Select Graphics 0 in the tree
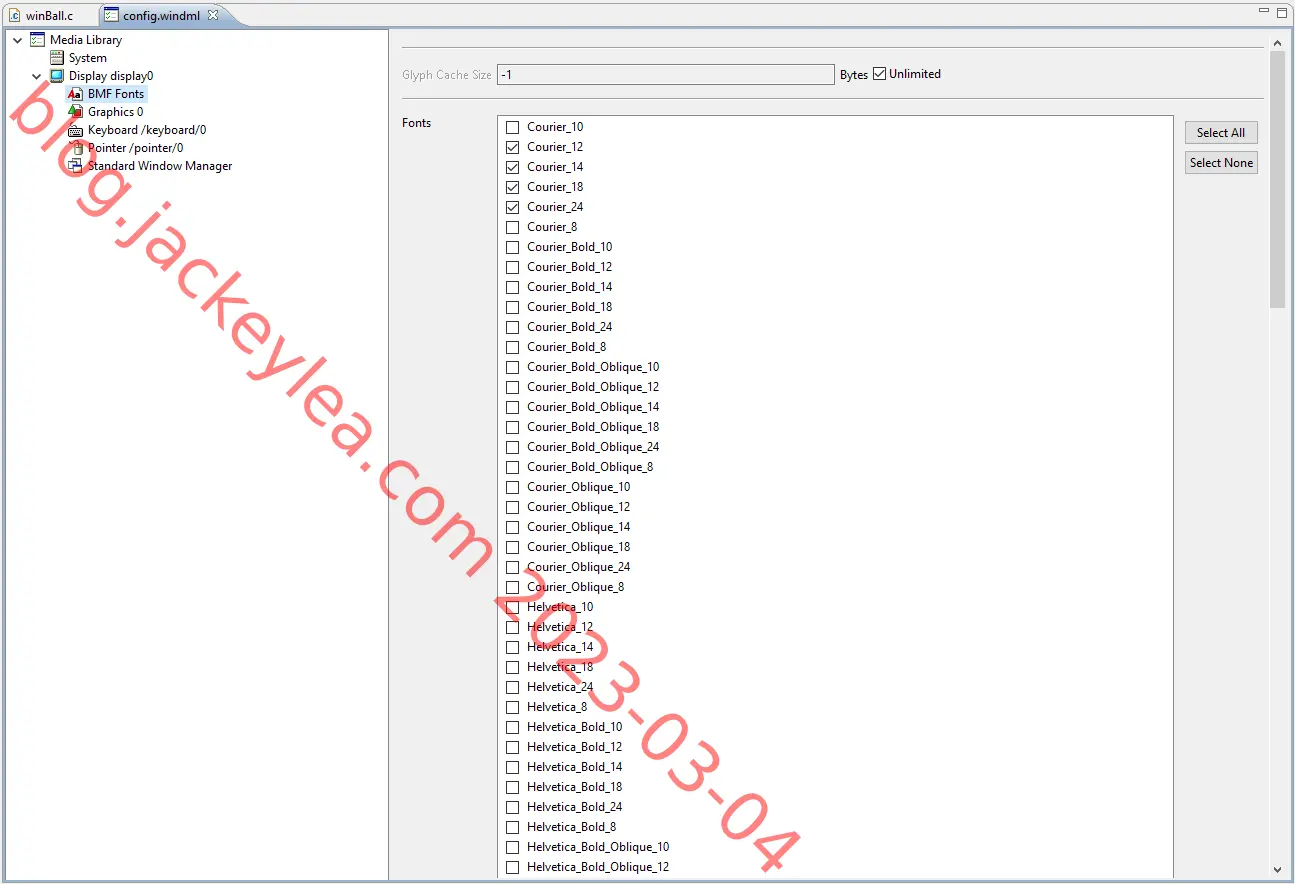 115,112
